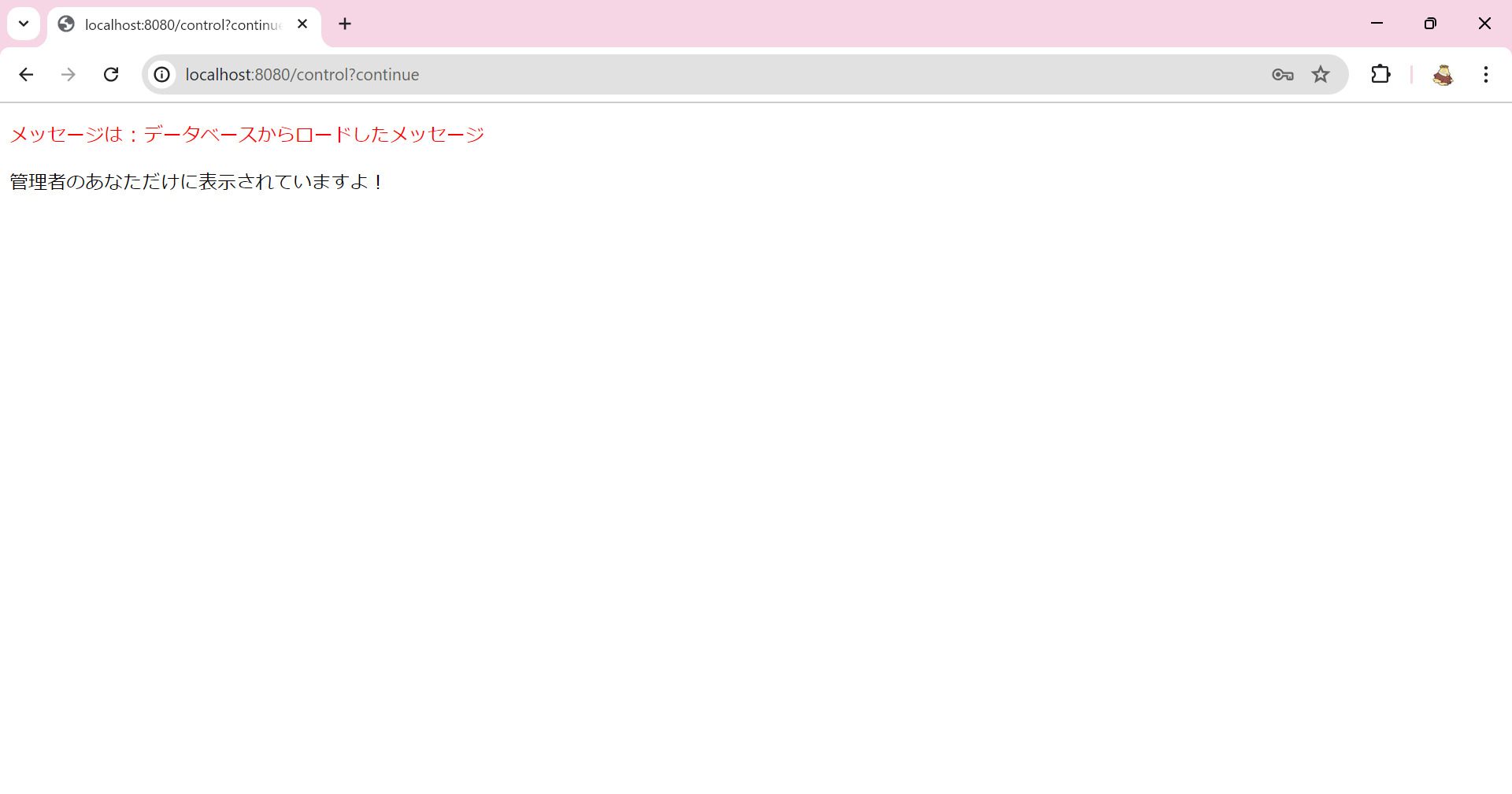Click the forward navigation arrow
Screen dimensions: 1512x794
pos(69,75)
